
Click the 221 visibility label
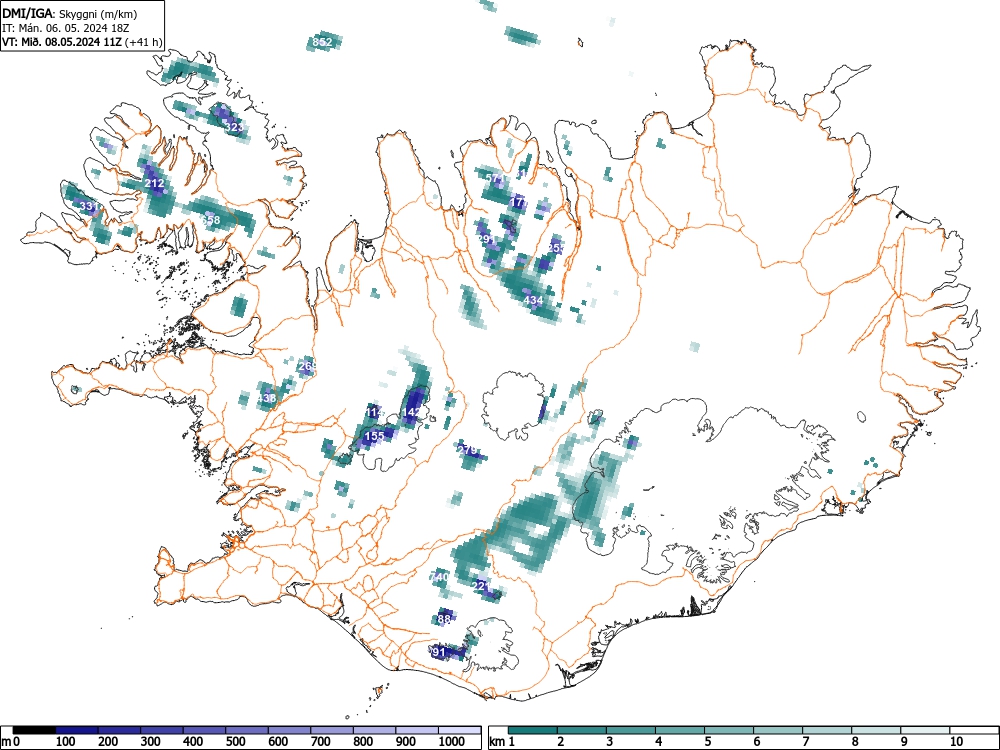pos(482,585)
